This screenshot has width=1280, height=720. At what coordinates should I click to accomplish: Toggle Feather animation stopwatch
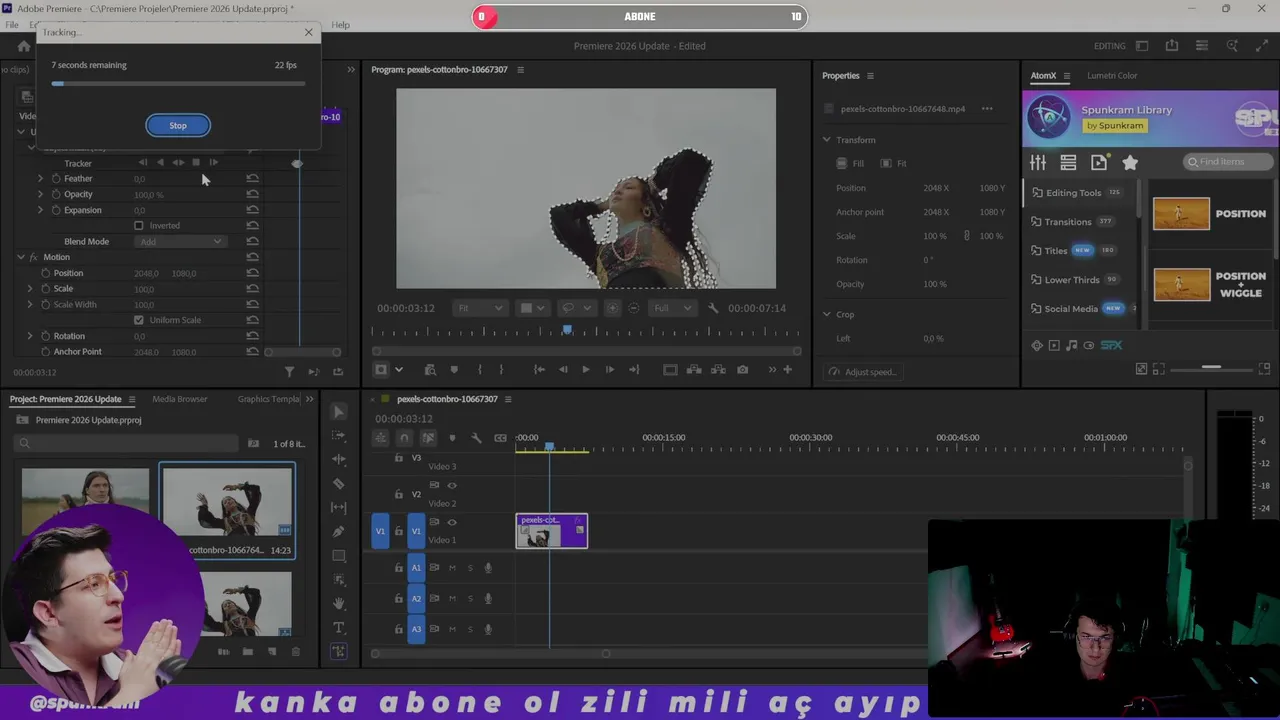pos(56,179)
